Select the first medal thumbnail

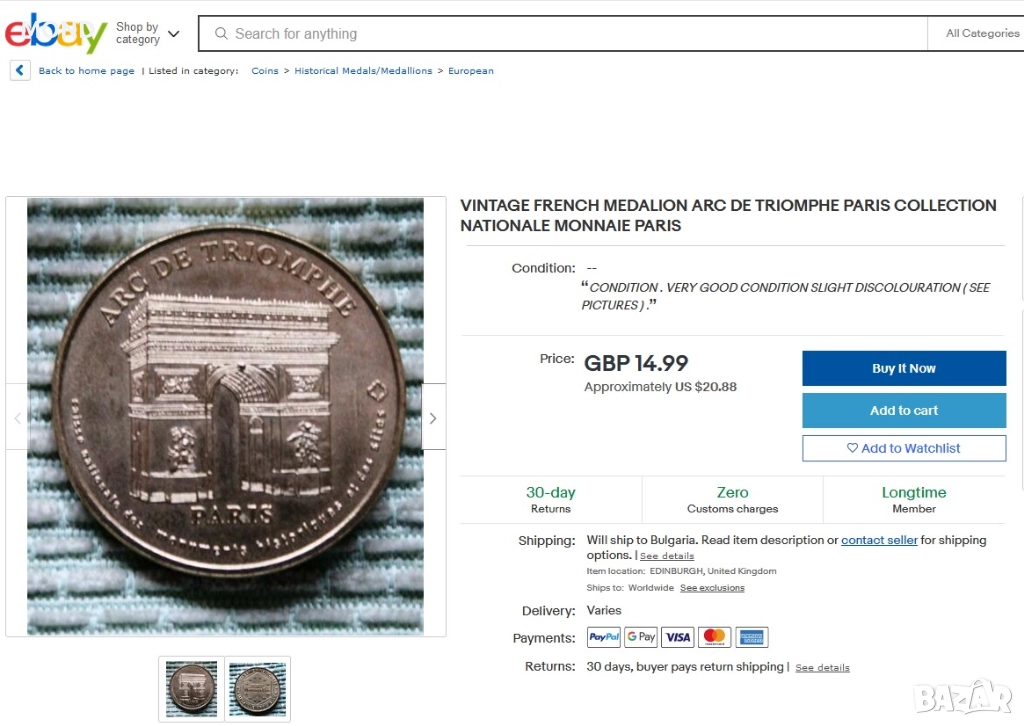191,689
